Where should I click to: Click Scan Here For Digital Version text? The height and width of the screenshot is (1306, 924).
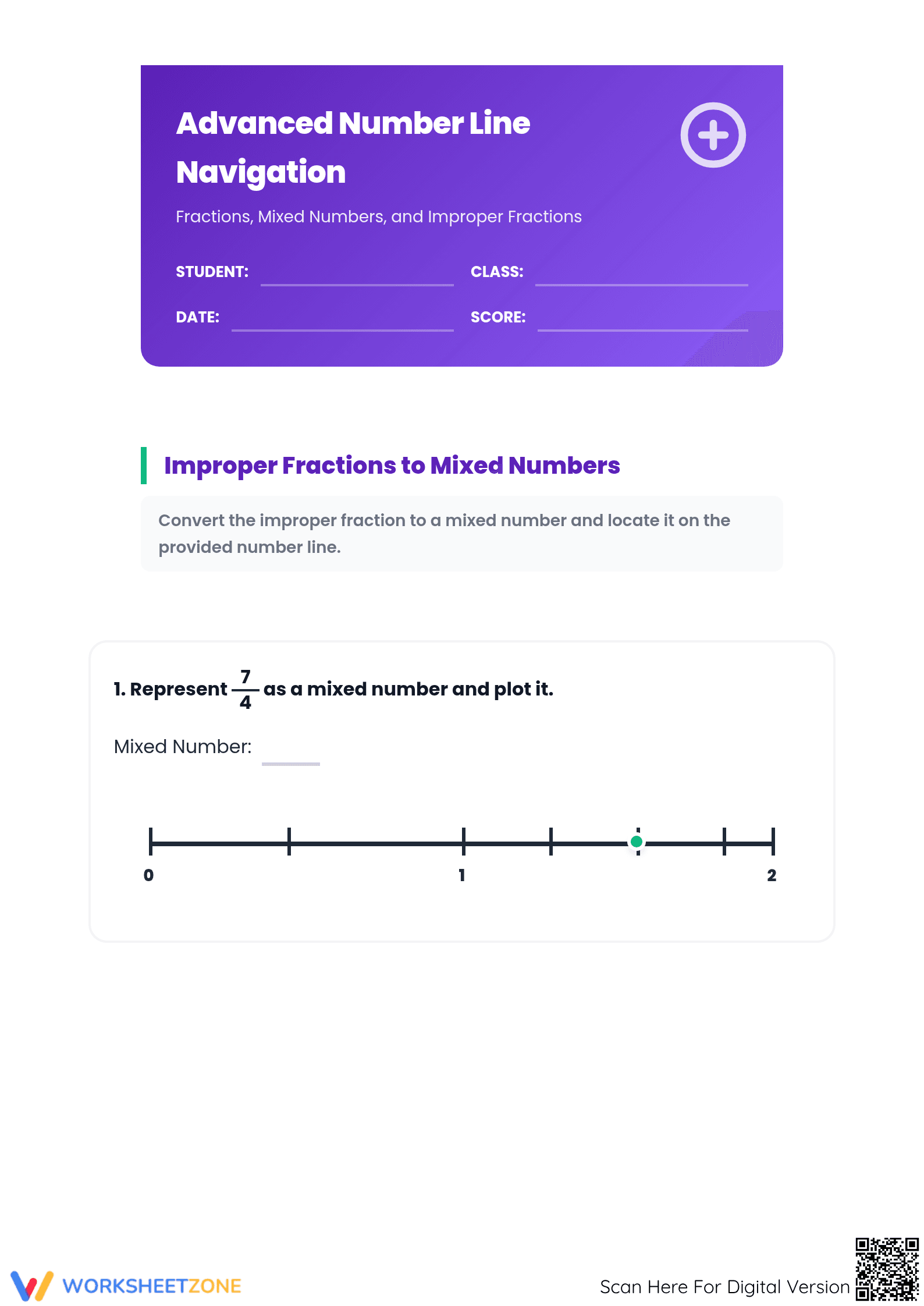click(x=724, y=1287)
